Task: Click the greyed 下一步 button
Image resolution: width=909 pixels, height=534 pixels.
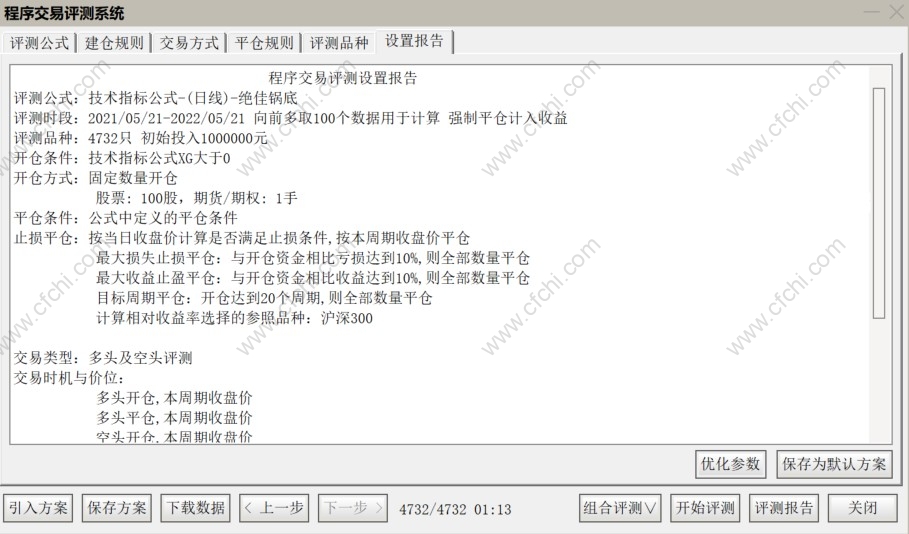Action: point(352,508)
